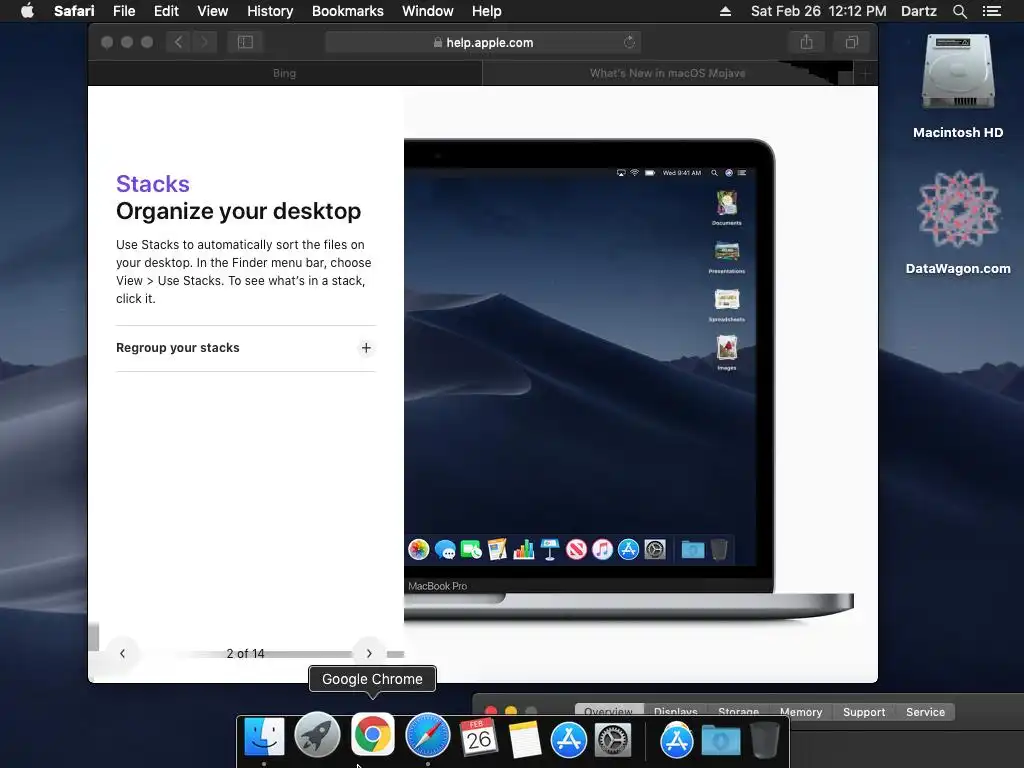Click the Dartz user name in menu bar
This screenshot has height=768, width=1024.
click(x=918, y=11)
